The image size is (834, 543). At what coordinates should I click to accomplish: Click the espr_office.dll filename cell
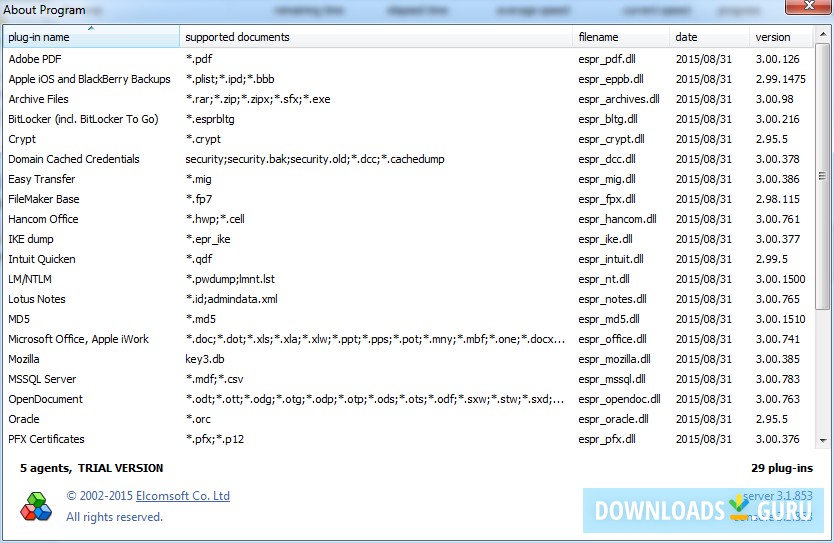(612, 339)
